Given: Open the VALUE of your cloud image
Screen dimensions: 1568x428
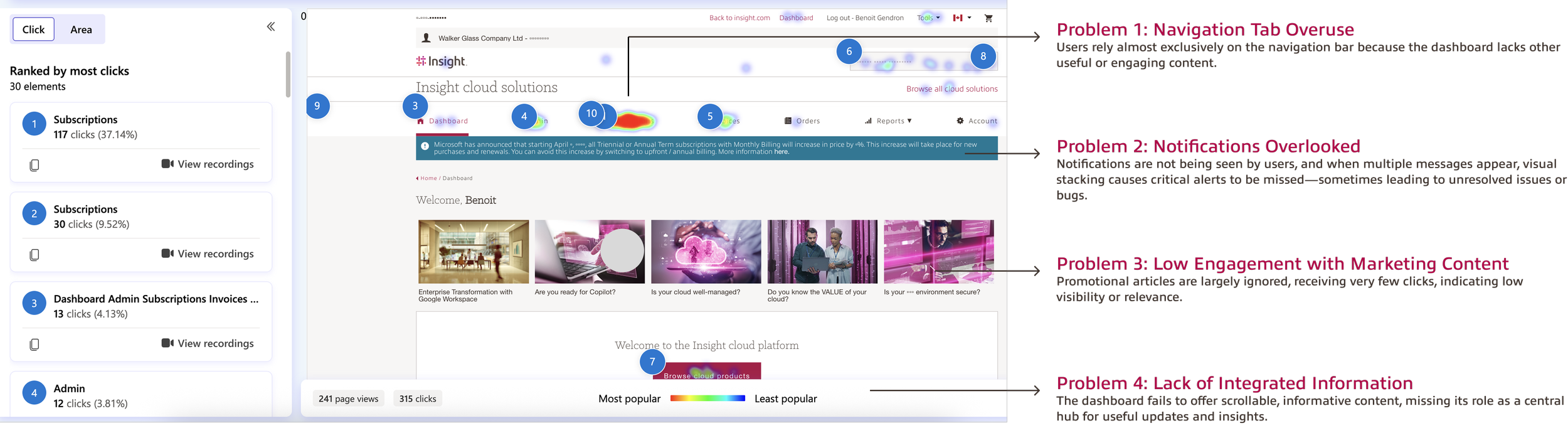Looking at the screenshot, I should (822, 252).
